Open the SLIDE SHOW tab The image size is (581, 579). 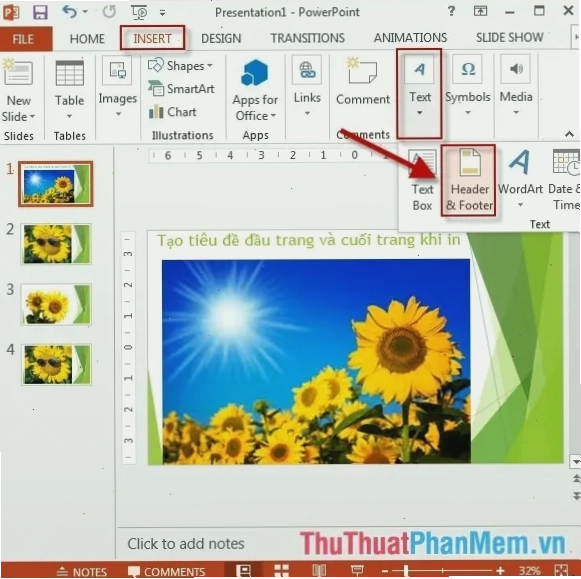[509, 37]
